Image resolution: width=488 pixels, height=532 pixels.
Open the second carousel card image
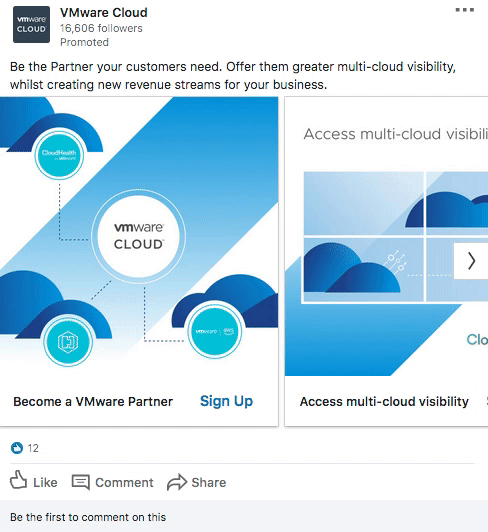click(387, 236)
